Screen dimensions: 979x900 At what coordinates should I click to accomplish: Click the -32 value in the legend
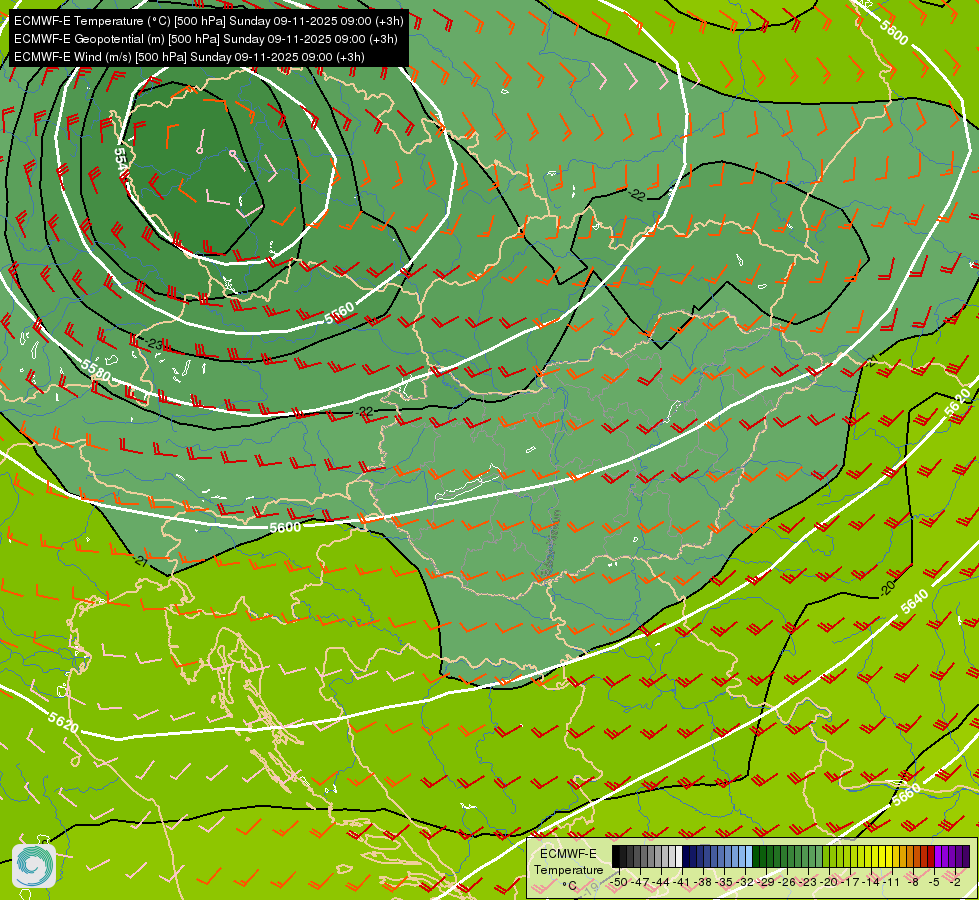[745, 882]
